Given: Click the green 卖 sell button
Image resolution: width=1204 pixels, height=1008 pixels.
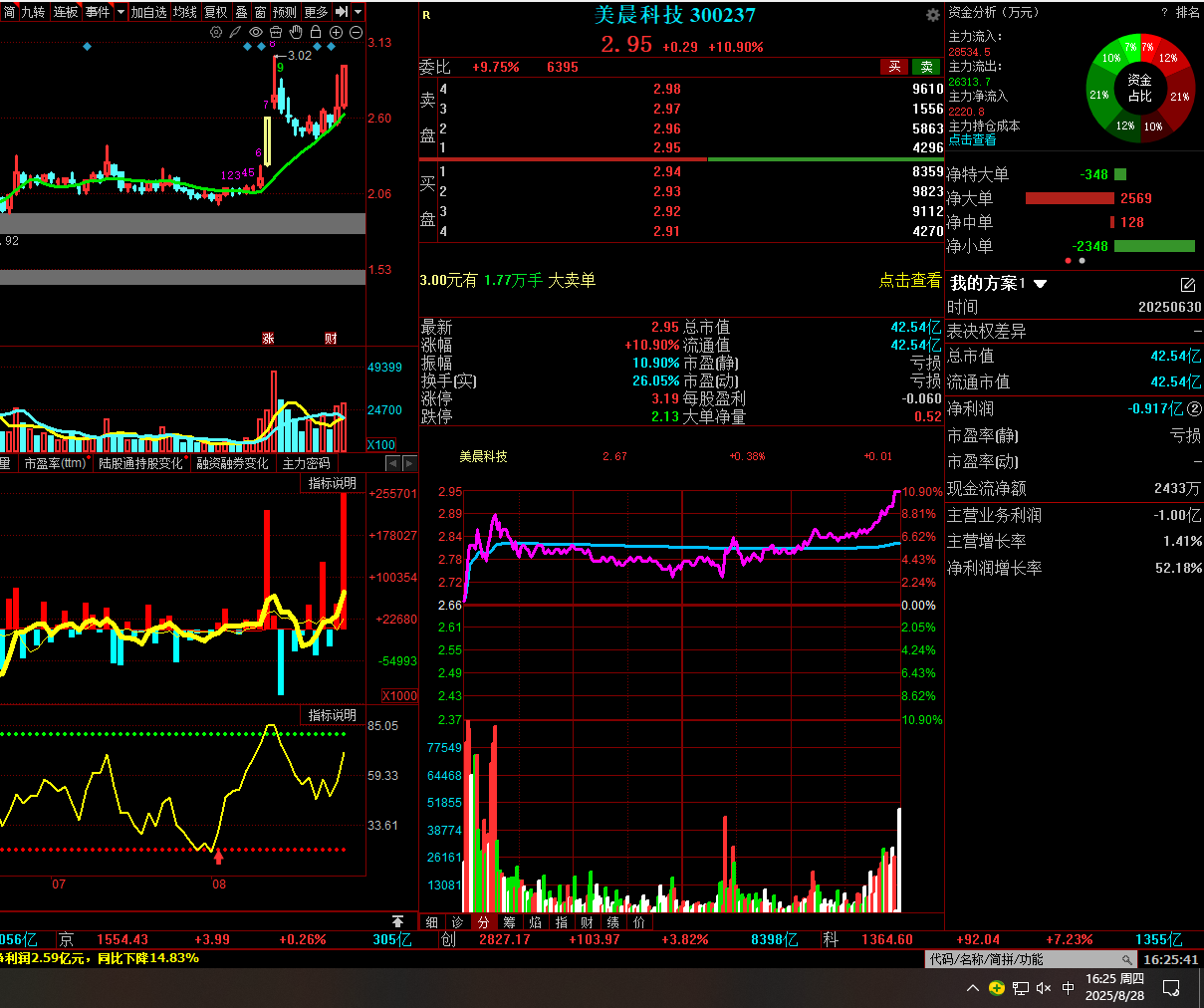Looking at the screenshot, I should [x=926, y=67].
